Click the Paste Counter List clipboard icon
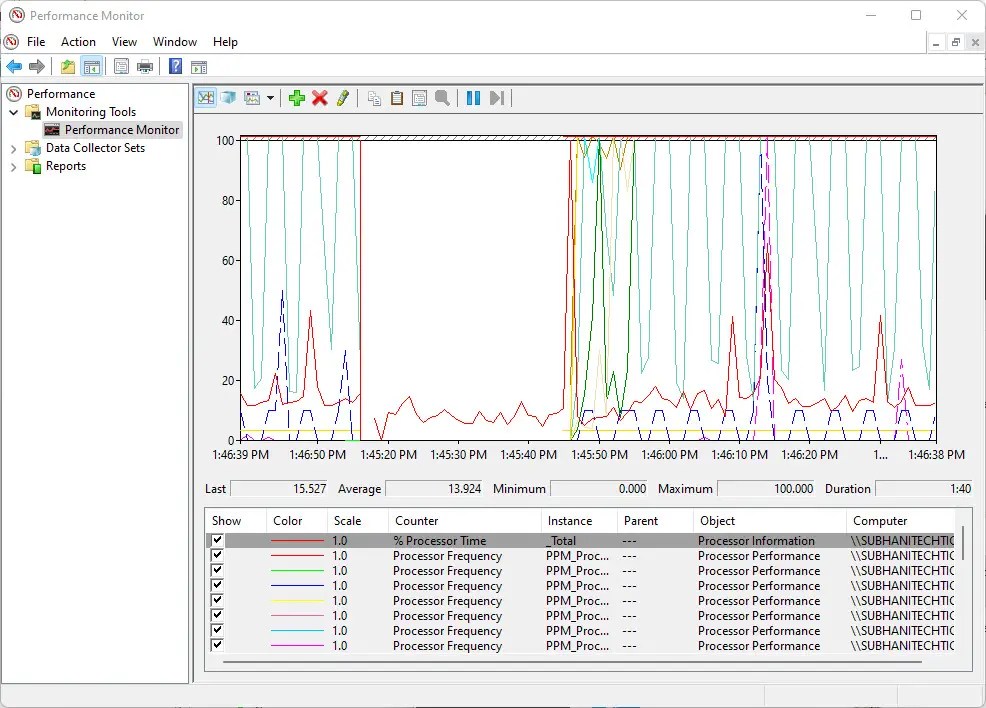 (397, 98)
